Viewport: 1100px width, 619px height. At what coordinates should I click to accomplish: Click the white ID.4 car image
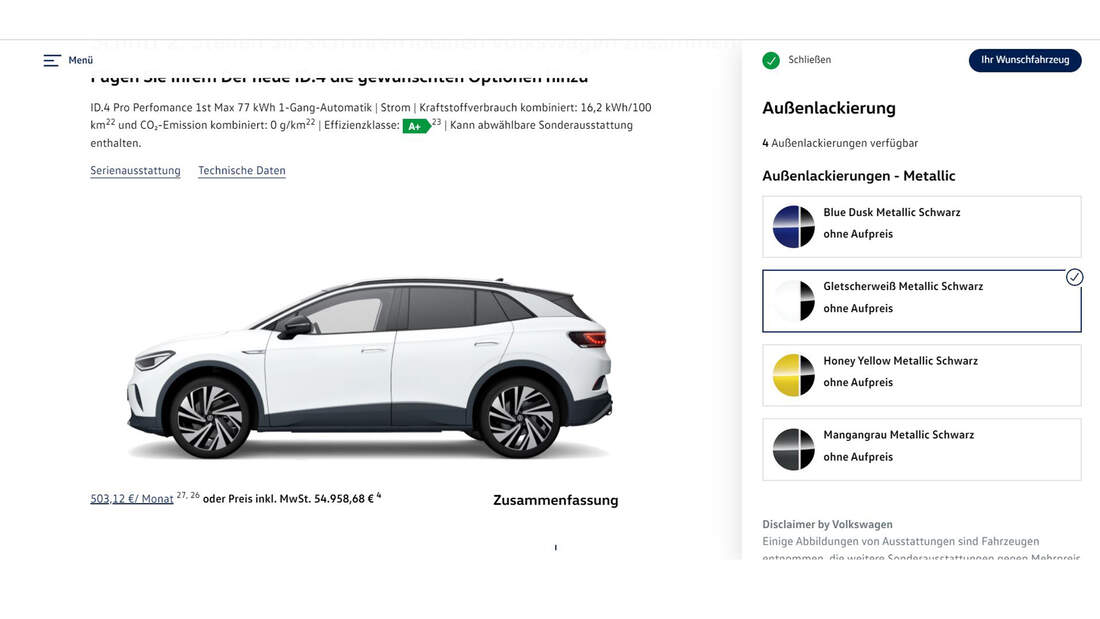[370, 368]
